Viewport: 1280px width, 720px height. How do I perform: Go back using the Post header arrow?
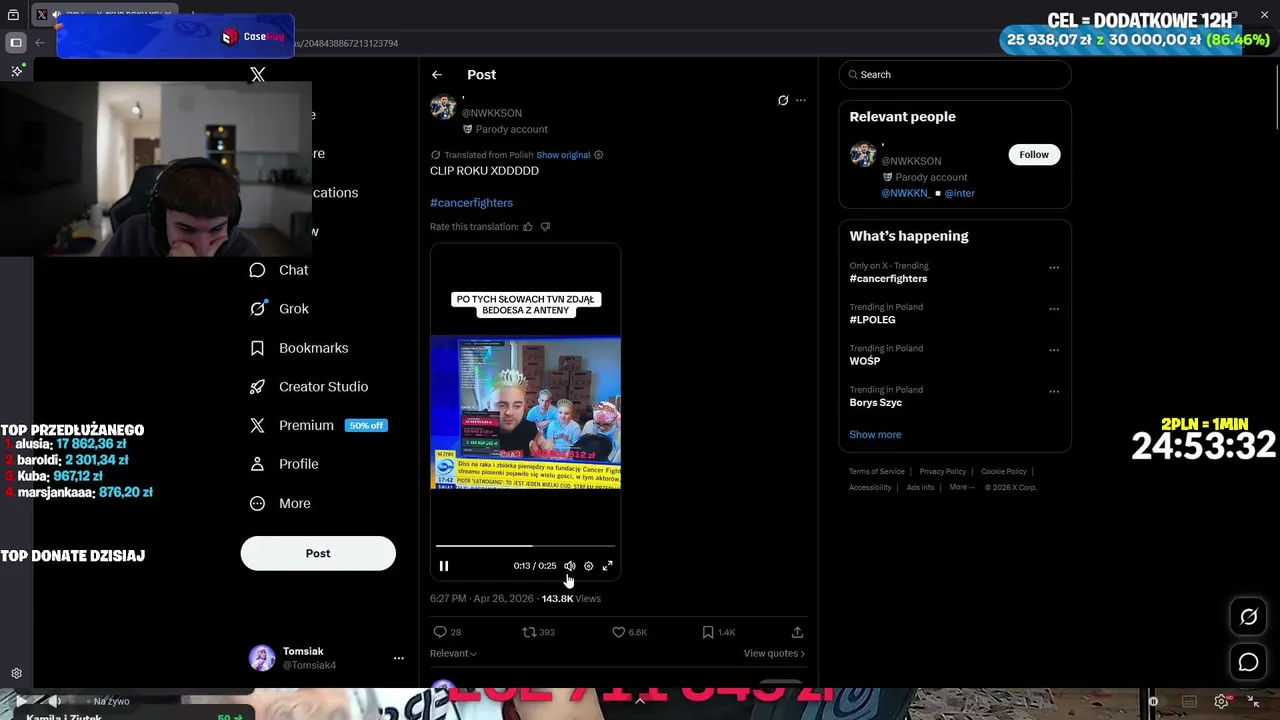(x=437, y=75)
